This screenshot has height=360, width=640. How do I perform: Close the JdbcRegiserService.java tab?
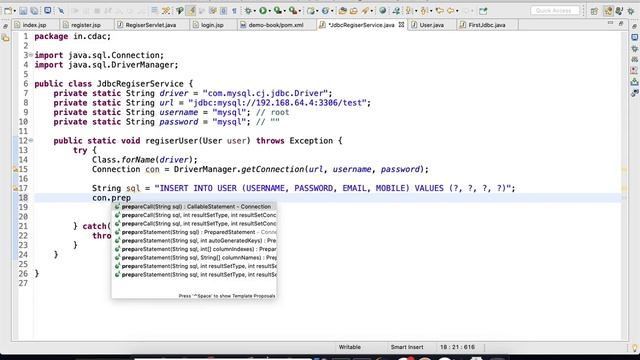401,24
